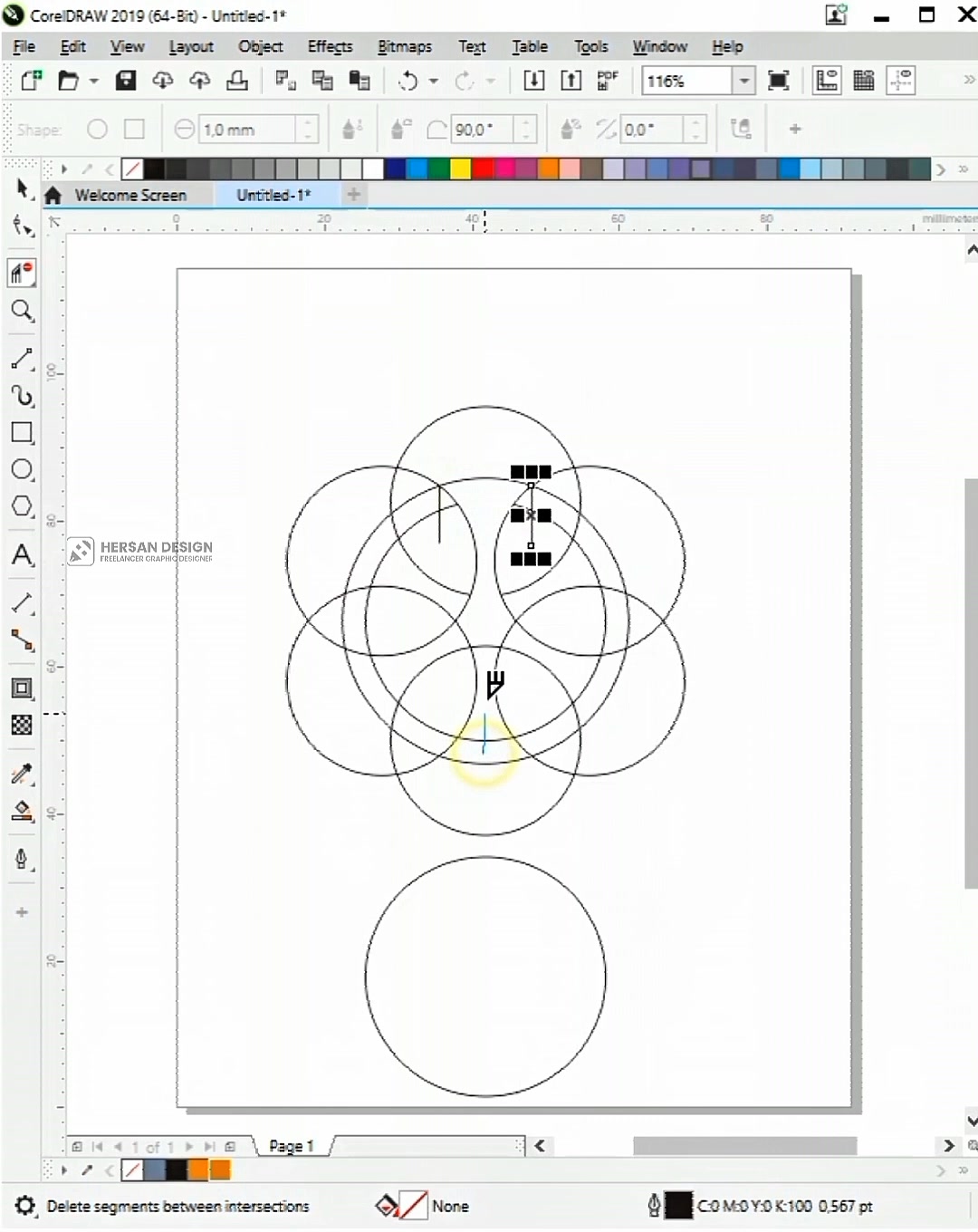Select the Interactive Fill tool
978x1232 pixels.
tap(22, 812)
